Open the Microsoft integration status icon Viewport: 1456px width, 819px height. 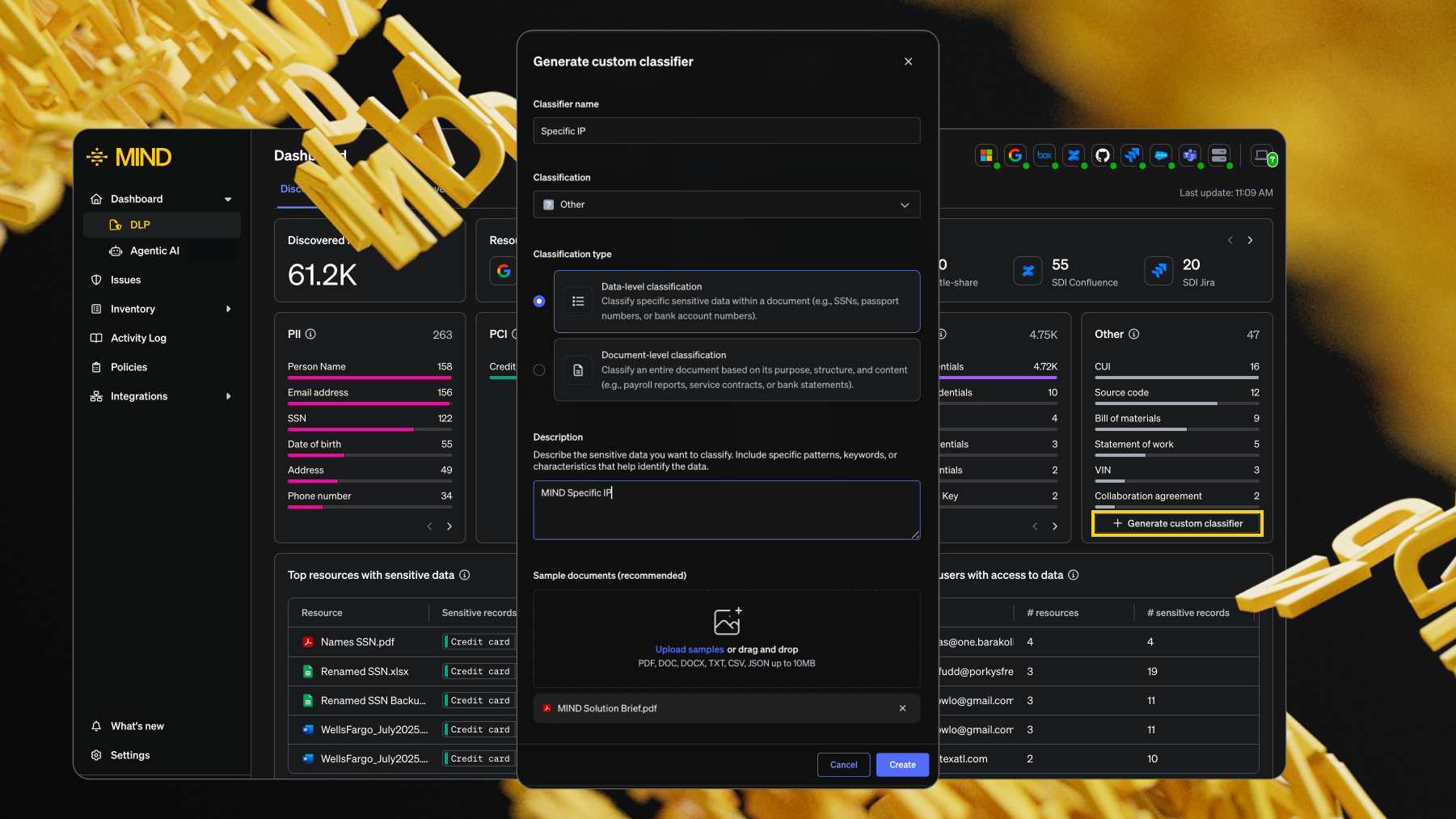tap(986, 155)
